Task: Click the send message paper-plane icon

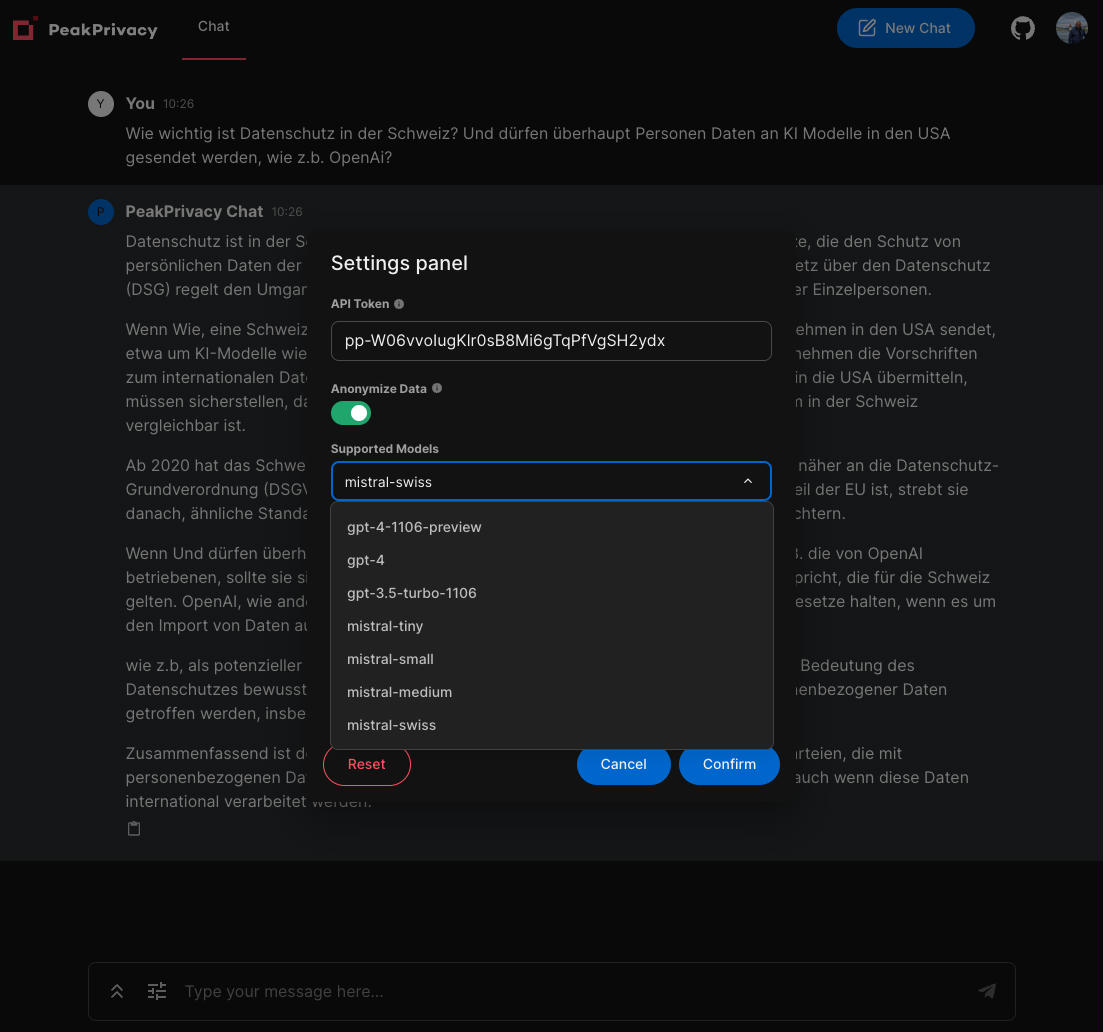Action: point(987,991)
